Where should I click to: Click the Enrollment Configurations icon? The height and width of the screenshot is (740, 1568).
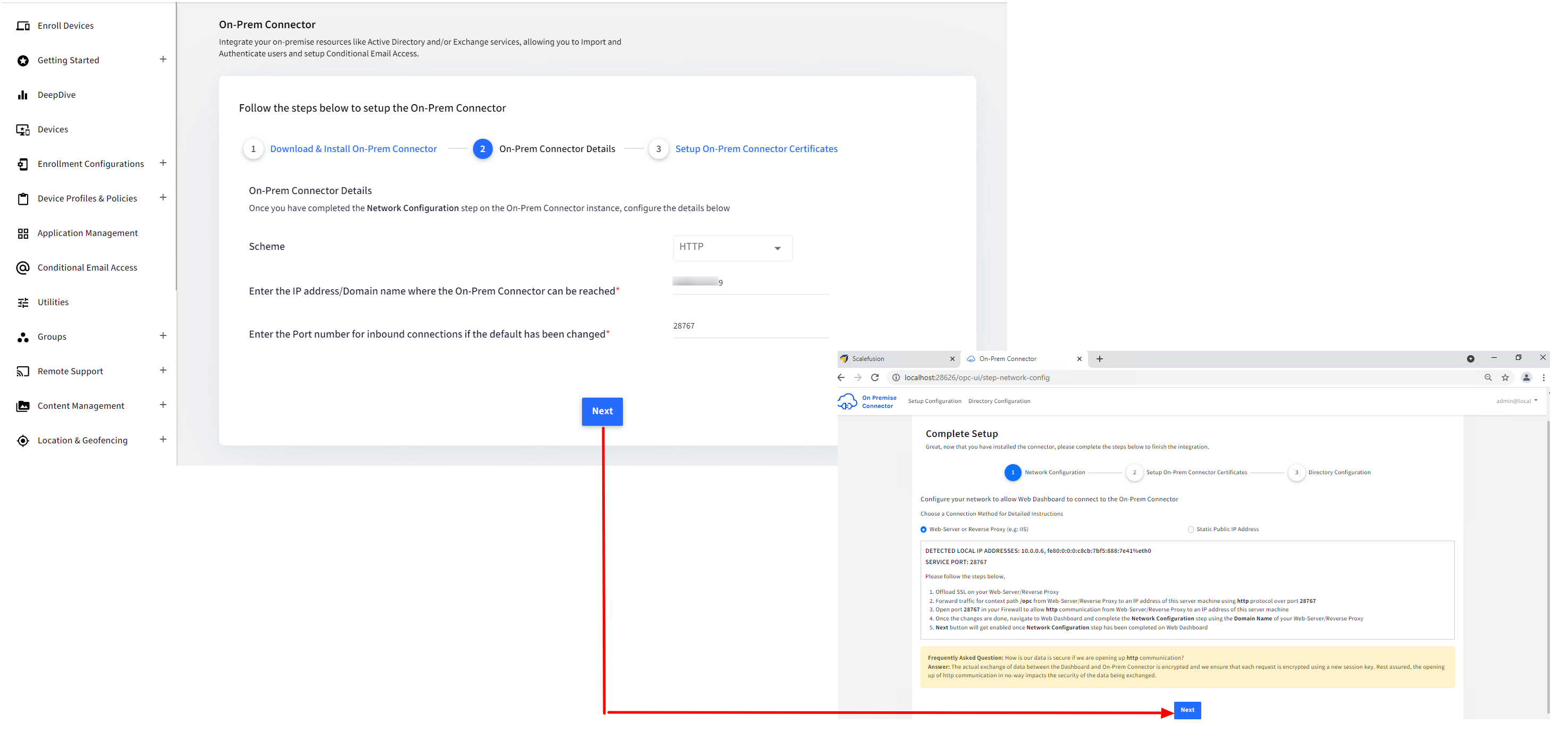pos(23,164)
